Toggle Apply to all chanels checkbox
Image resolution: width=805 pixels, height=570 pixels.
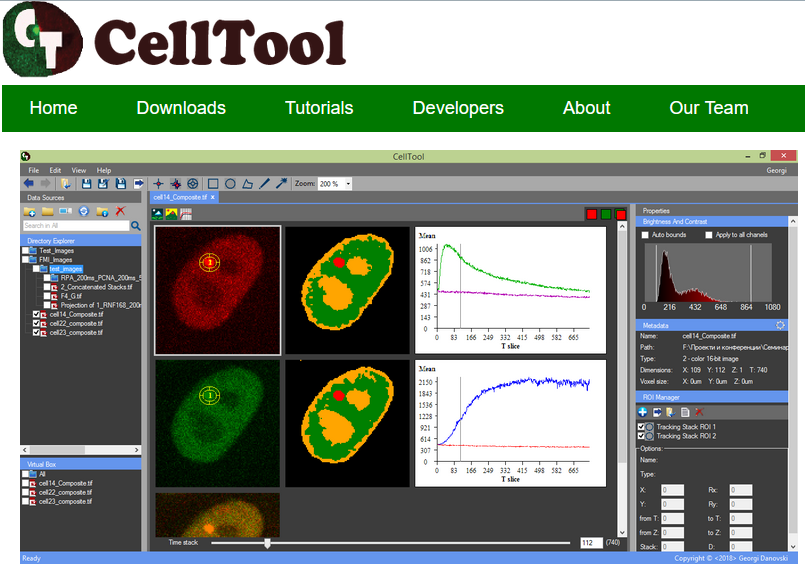point(709,235)
